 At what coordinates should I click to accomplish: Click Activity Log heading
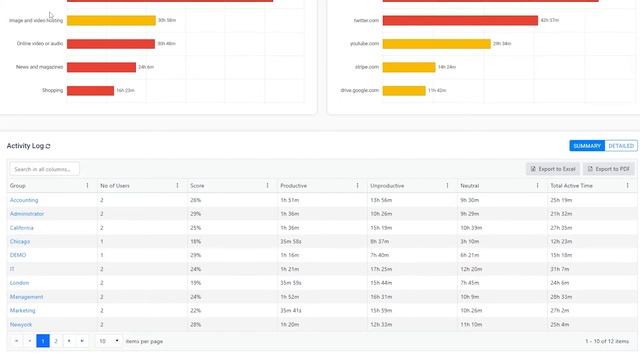point(25,146)
